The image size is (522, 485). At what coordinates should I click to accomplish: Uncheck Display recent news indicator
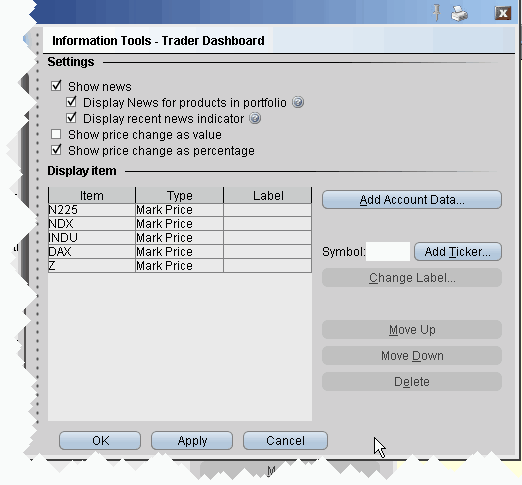[x=71, y=118]
